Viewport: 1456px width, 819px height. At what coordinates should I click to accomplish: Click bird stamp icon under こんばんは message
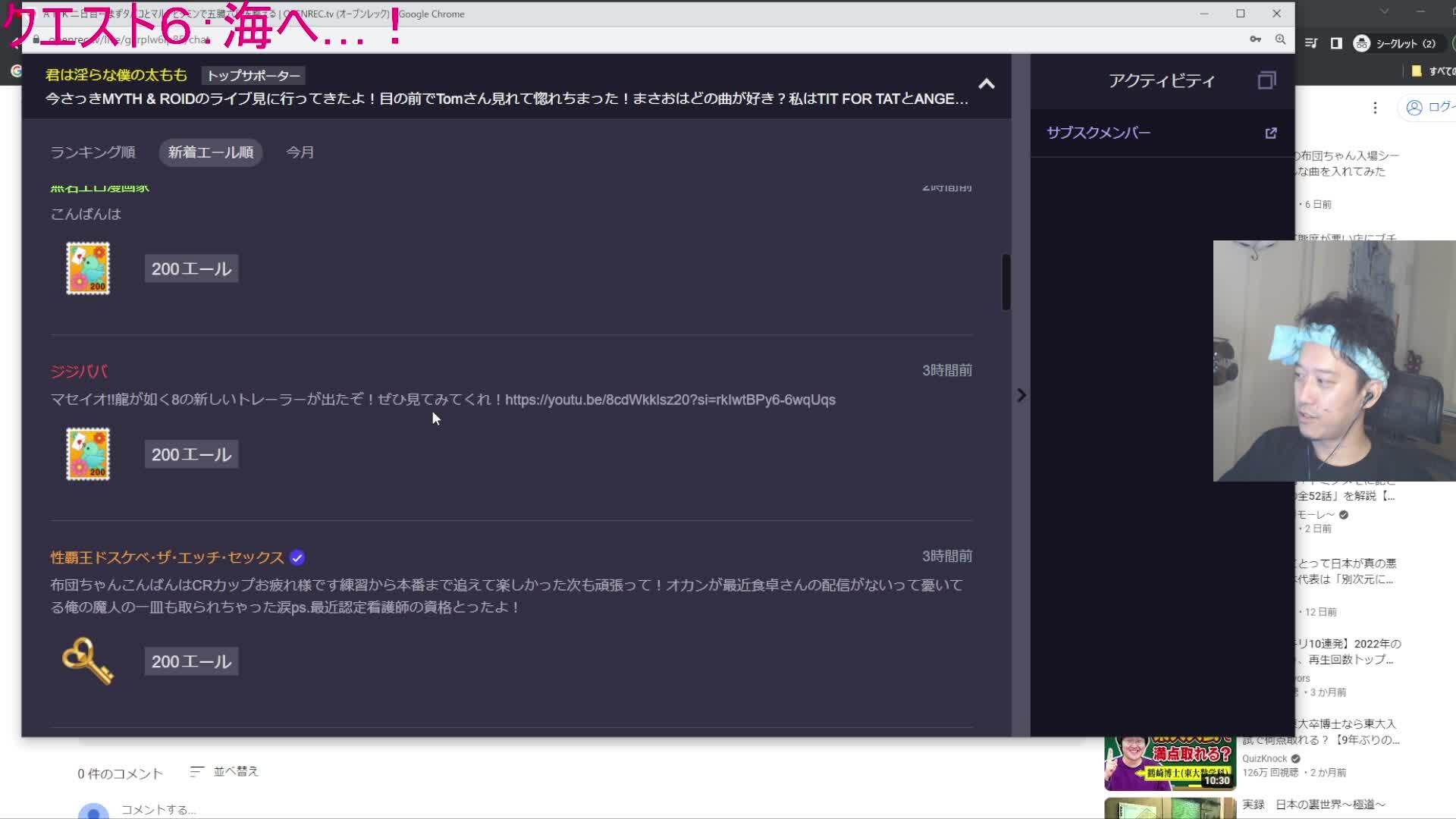[88, 268]
